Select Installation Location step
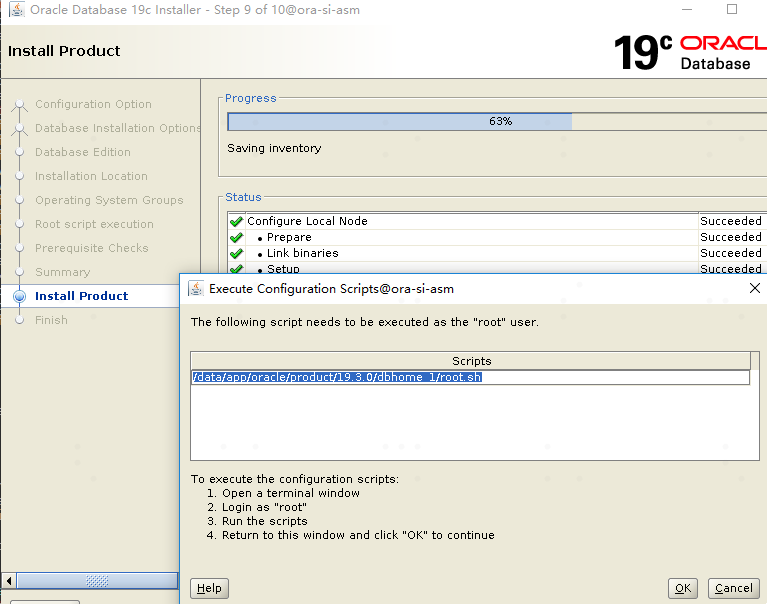Image resolution: width=767 pixels, height=604 pixels. coord(91,176)
